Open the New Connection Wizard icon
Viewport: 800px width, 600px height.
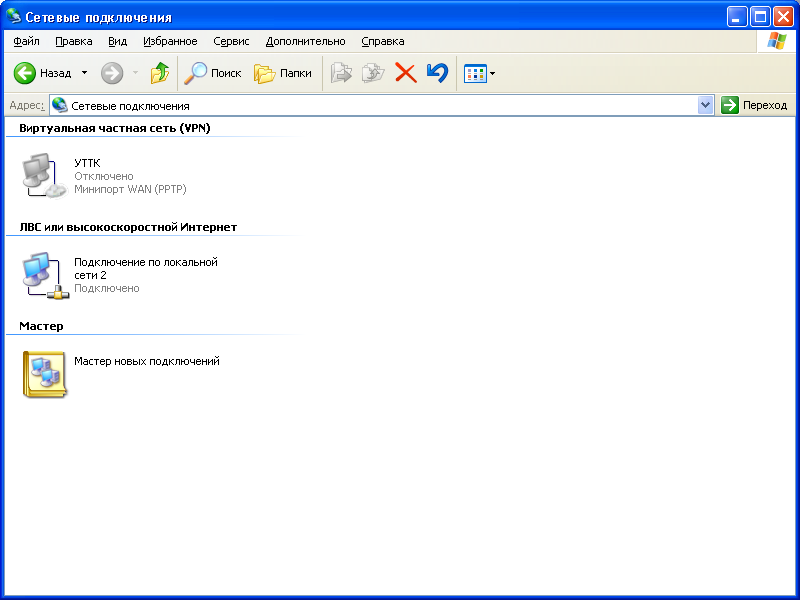[45, 374]
